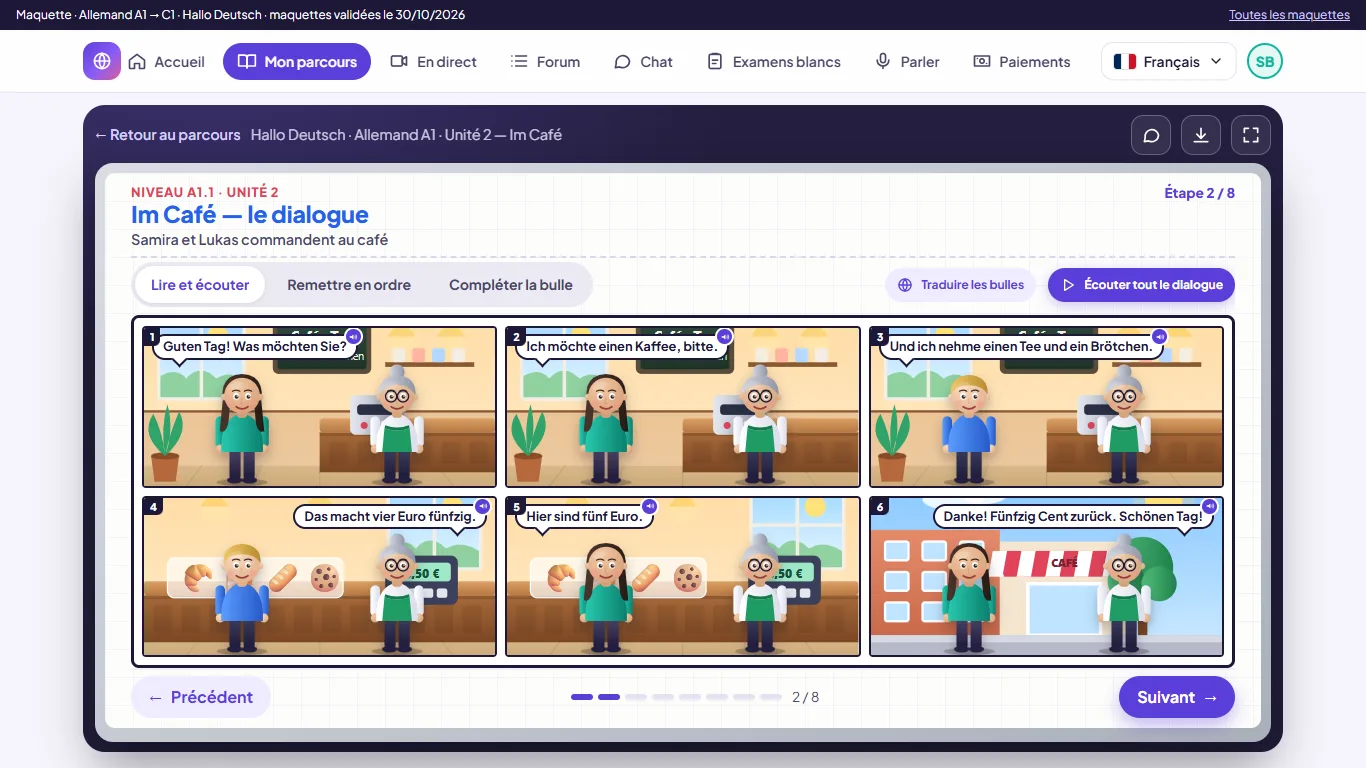The image size is (1366, 768).
Task: Start Écouter tout le dialogue playback
Action: pyautogui.click(x=1141, y=285)
